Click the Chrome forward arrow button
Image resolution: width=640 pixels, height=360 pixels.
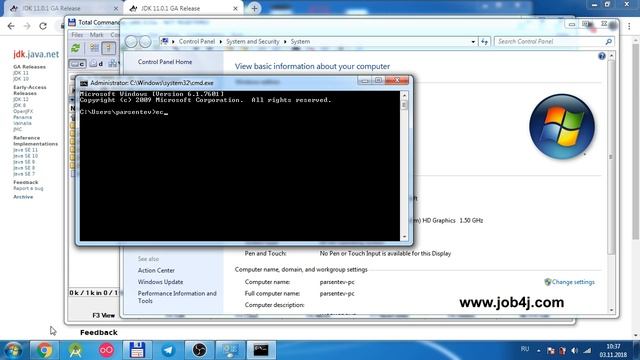27,26
